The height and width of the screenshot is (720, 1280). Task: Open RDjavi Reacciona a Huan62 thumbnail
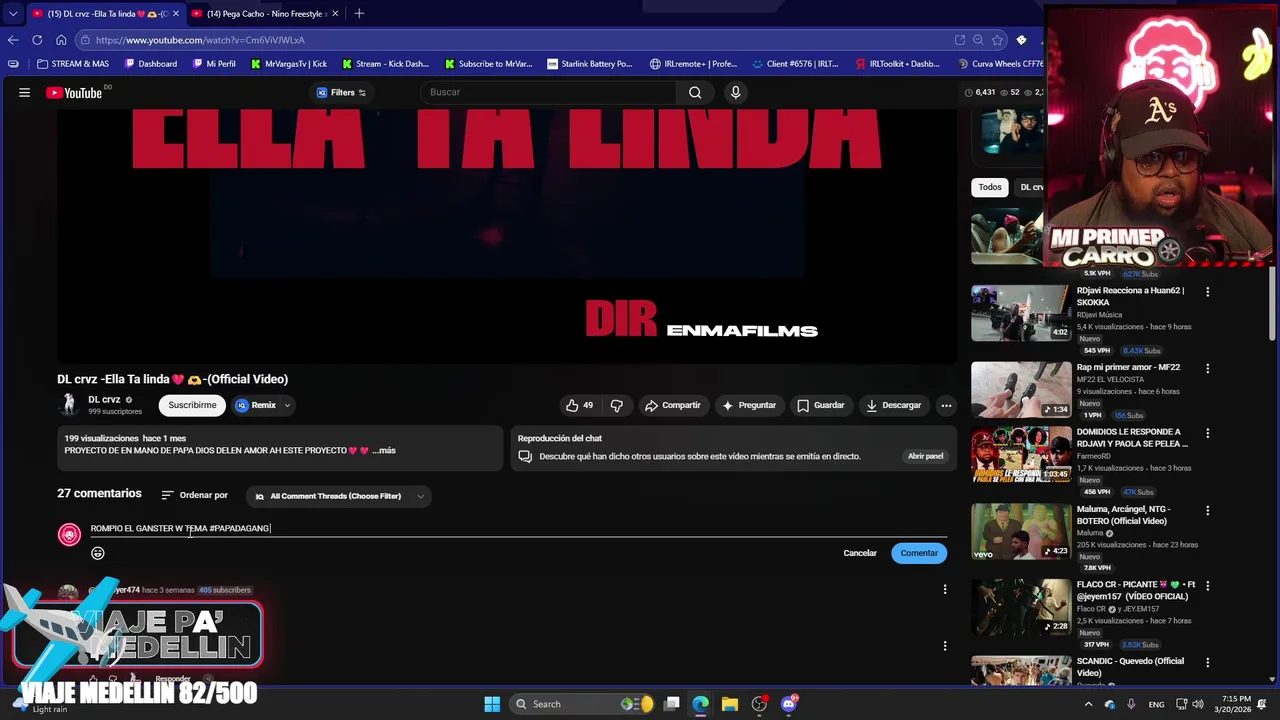click(1021, 313)
